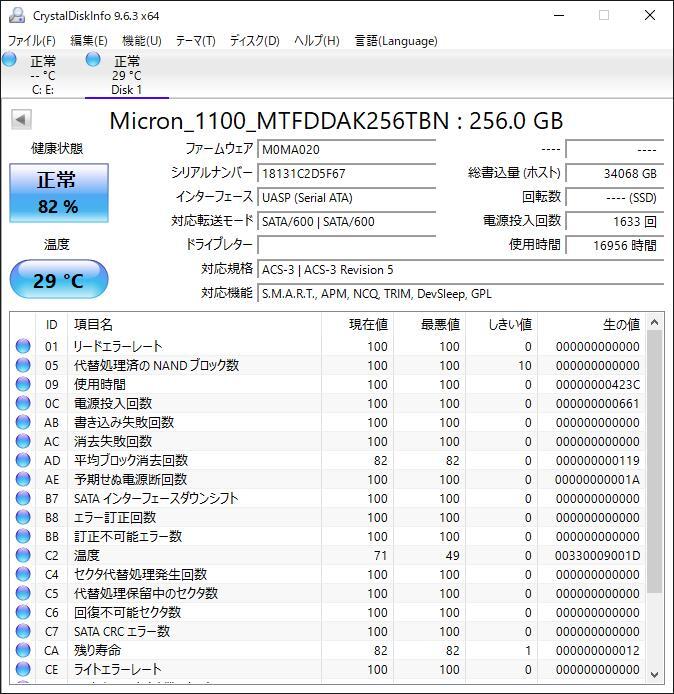Click status icon for AD 平均ブロック消去回数

(x=23, y=461)
